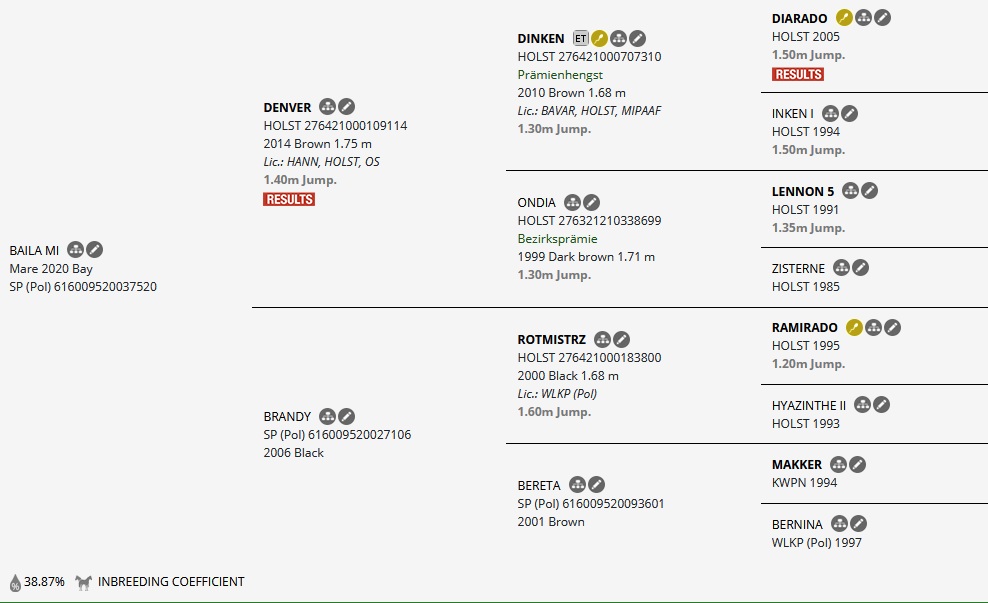The height and width of the screenshot is (603, 988).
Task: Click the yellow icon next to DINKEN
Action: tap(599, 38)
